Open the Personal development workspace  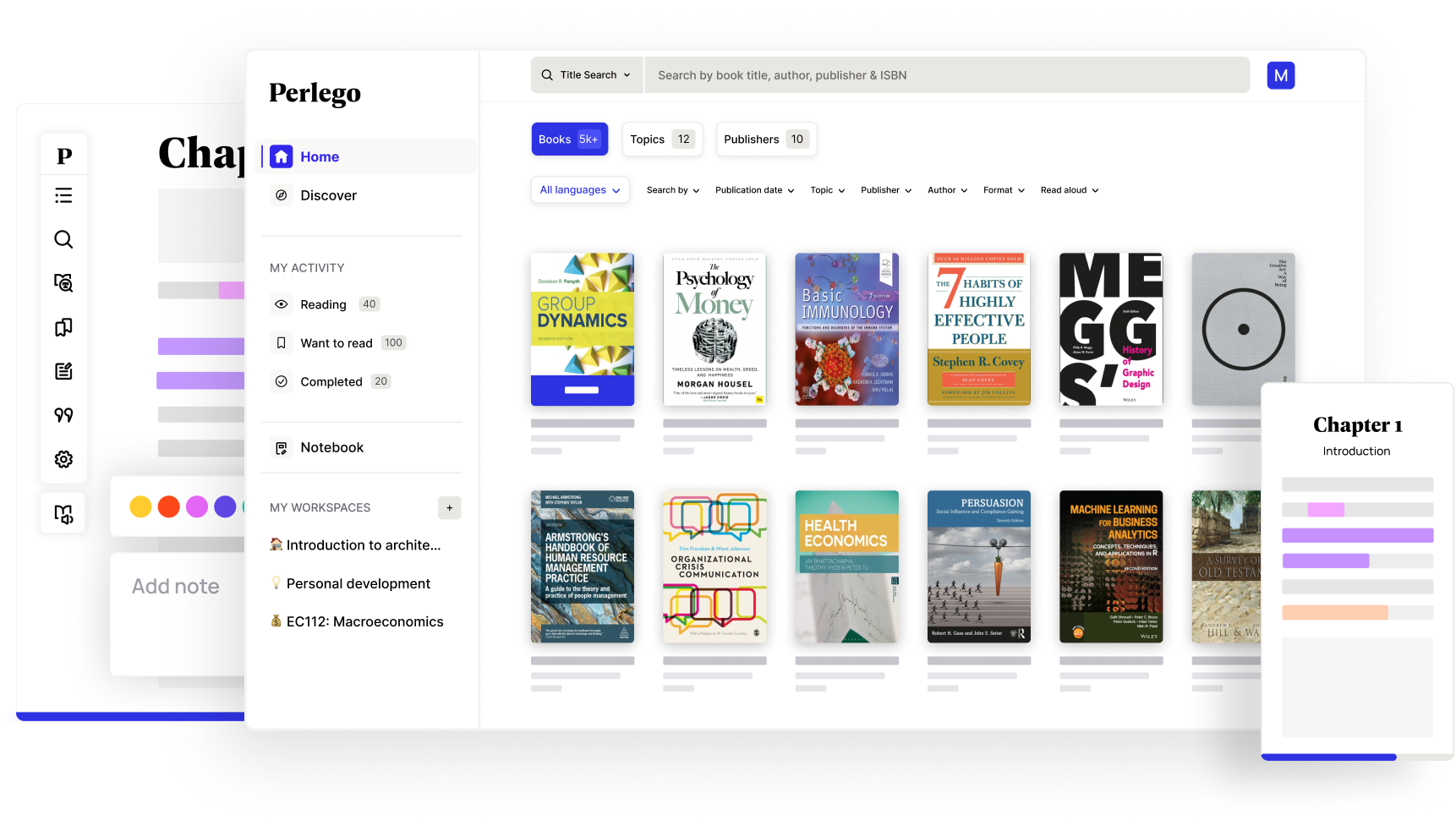[x=358, y=583]
